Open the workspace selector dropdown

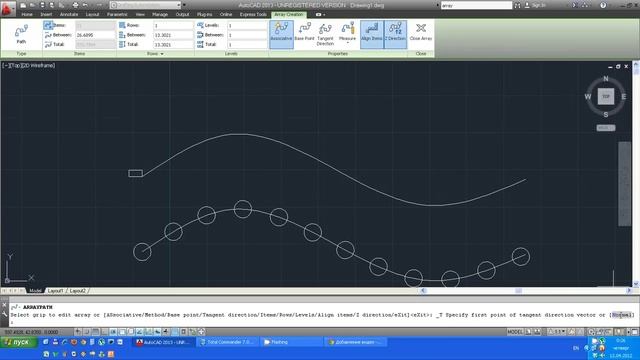(145, 5)
